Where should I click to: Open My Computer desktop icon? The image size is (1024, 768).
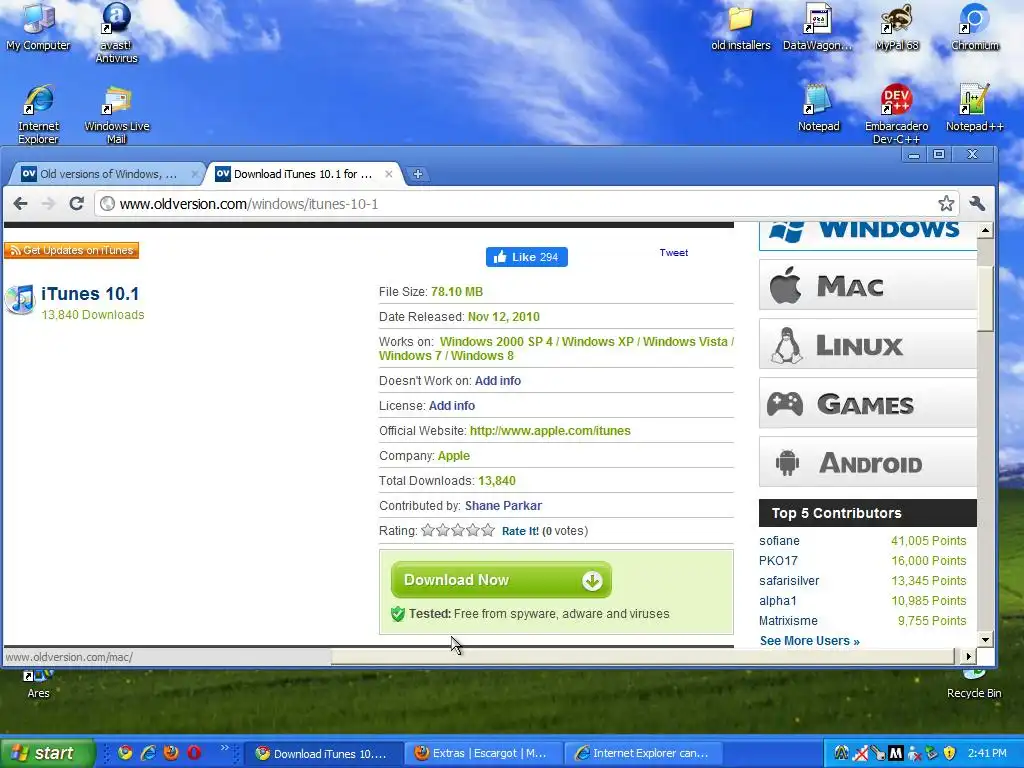[x=39, y=27]
